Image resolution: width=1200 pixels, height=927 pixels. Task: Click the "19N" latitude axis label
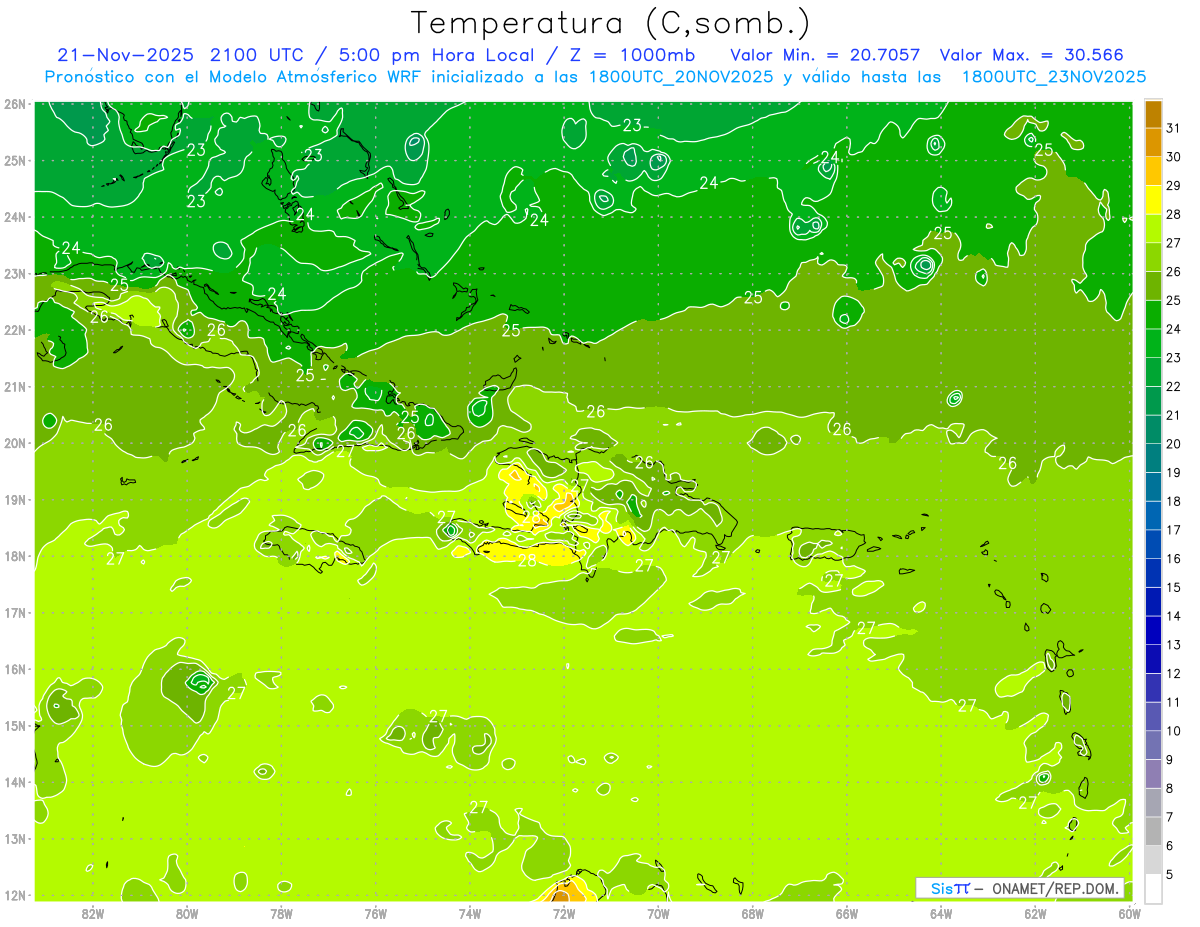[14, 499]
